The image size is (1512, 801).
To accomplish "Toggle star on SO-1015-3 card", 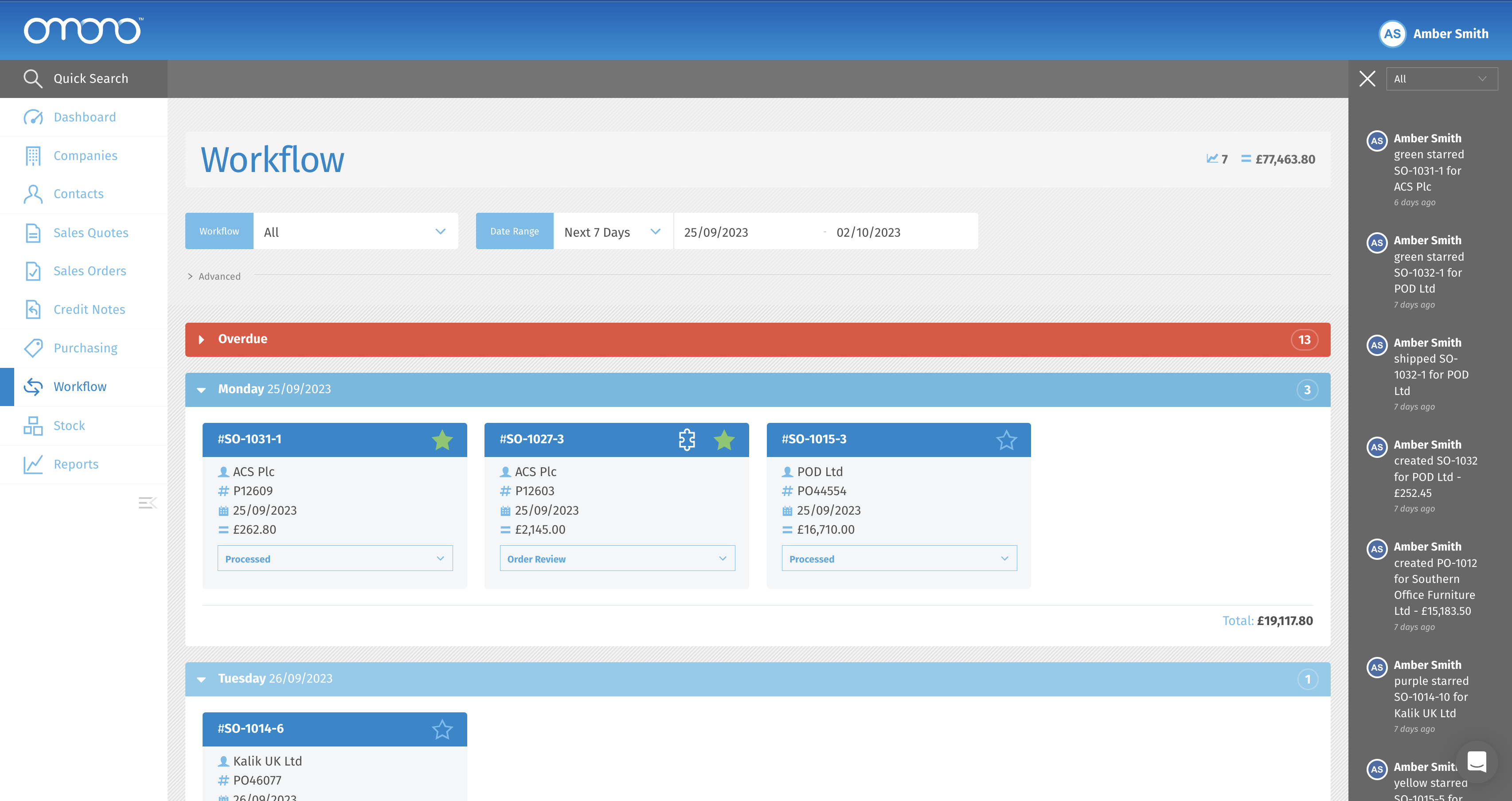I will tap(1006, 440).
